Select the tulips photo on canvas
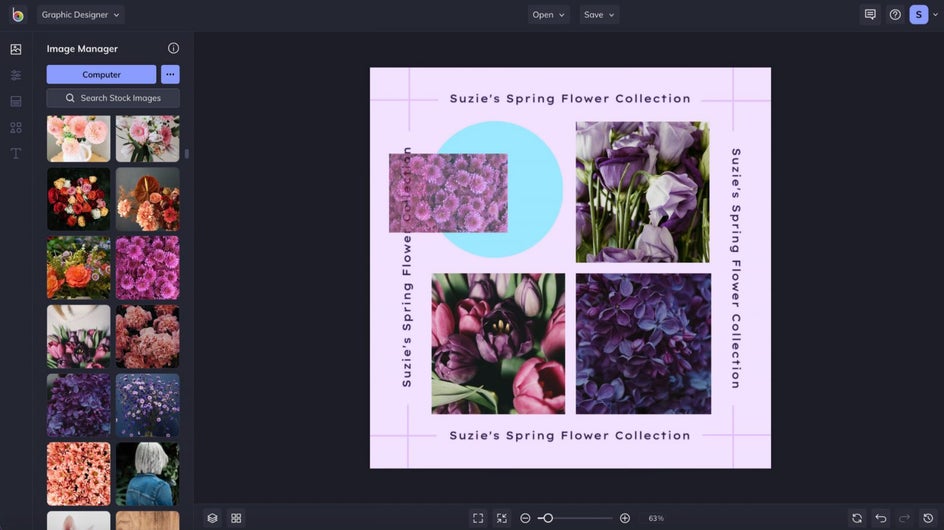The image size is (944, 530). (x=498, y=344)
